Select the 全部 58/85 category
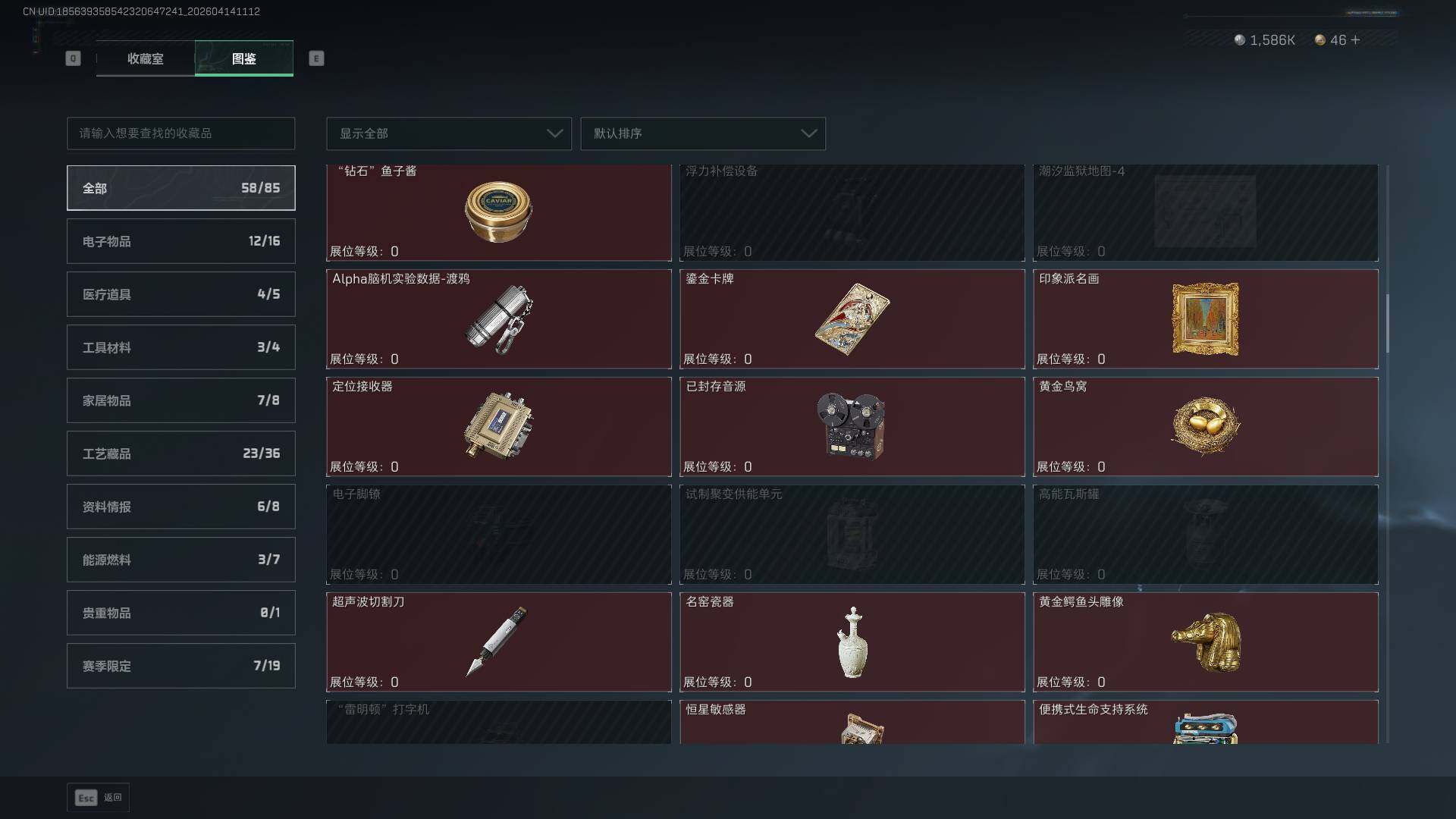Screen dimensions: 1456x819 click(x=181, y=188)
